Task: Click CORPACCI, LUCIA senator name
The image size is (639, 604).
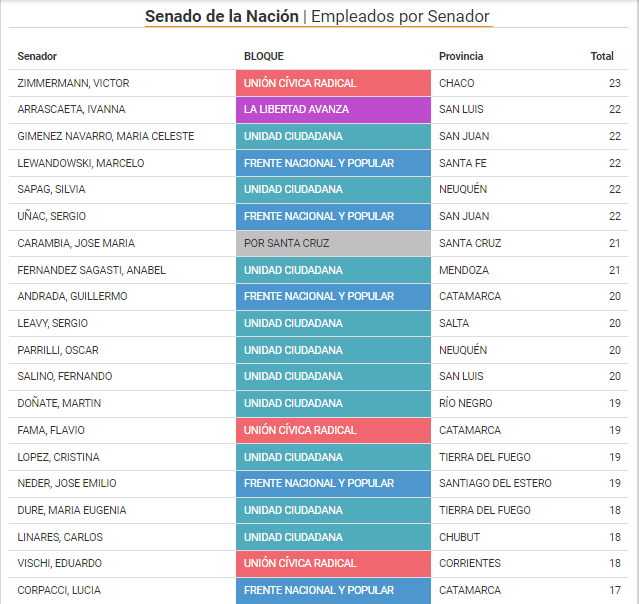Action: (x=59, y=590)
